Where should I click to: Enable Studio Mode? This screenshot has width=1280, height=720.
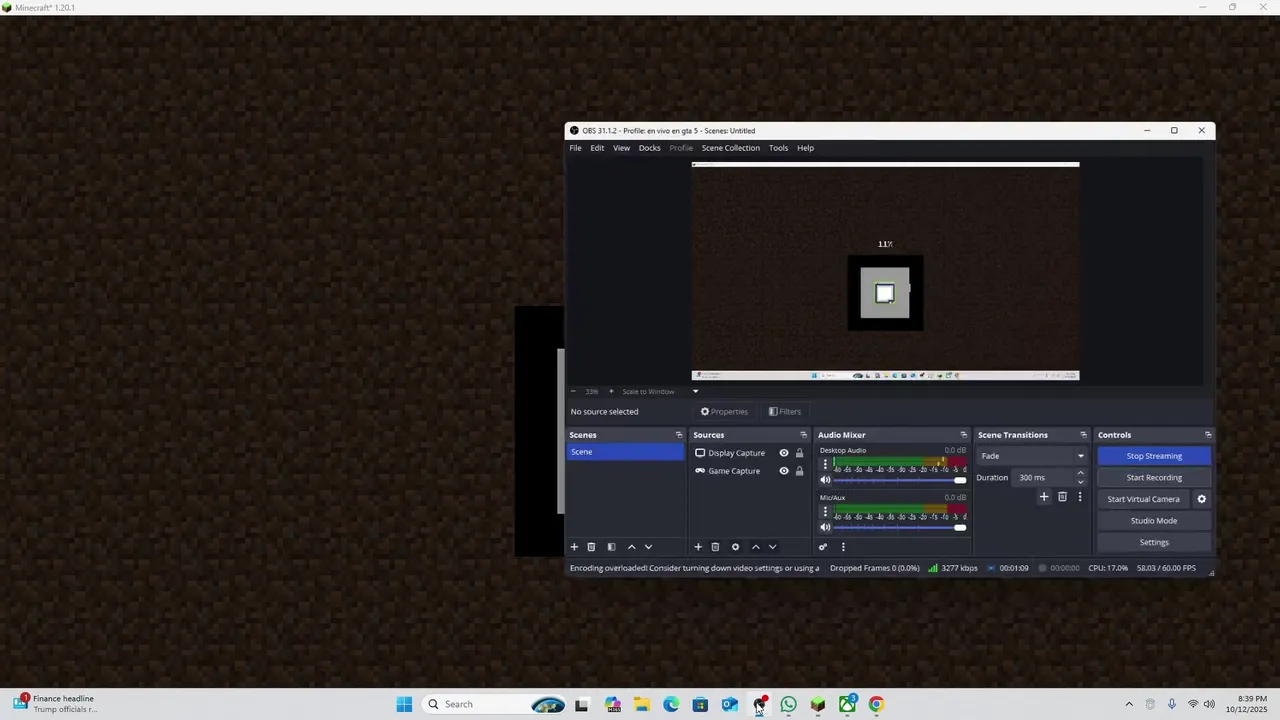[1154, 521]
